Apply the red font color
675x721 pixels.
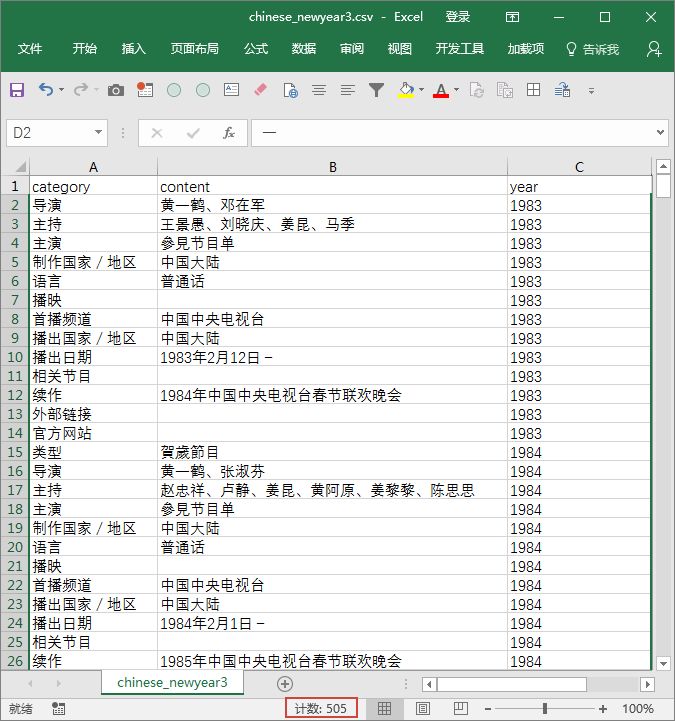(x=440, y=90)
